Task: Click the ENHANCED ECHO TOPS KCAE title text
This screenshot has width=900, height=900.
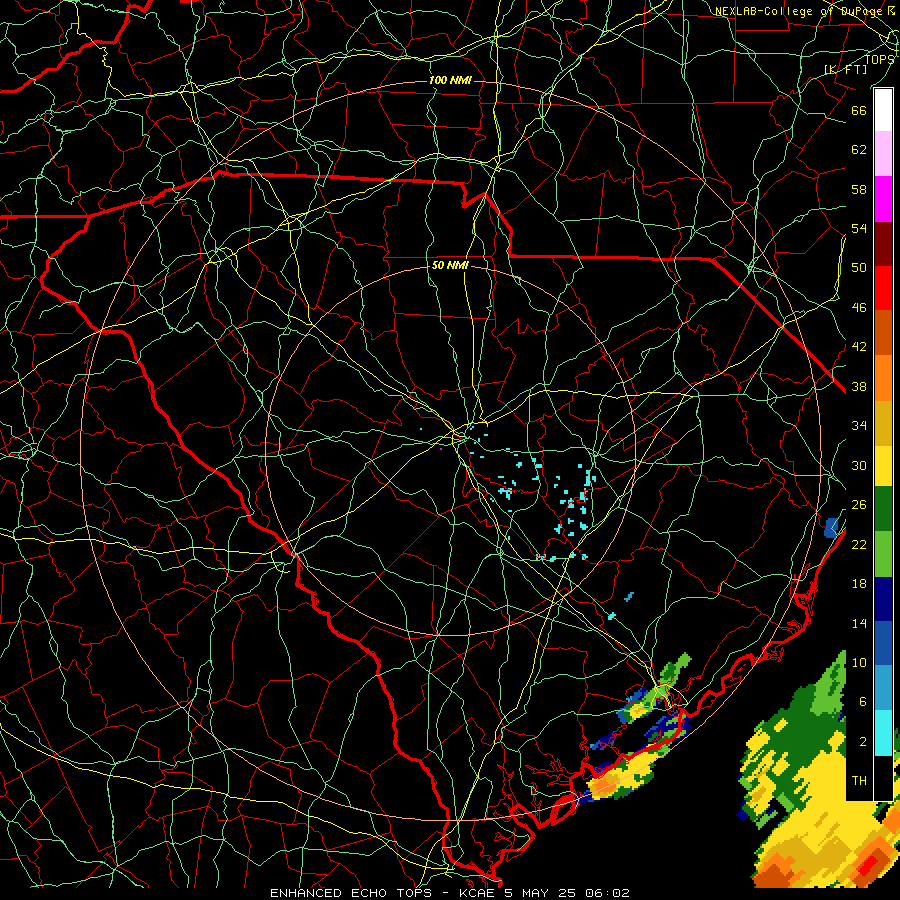Action: [450, 893]
